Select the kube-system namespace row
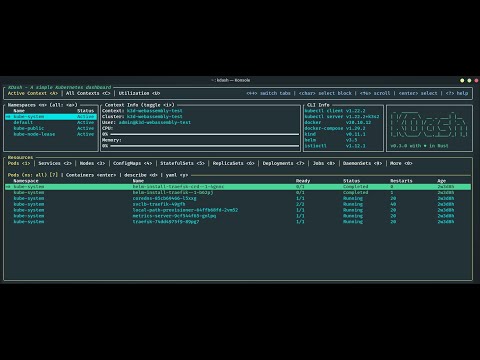 click(x=51, y=117)
